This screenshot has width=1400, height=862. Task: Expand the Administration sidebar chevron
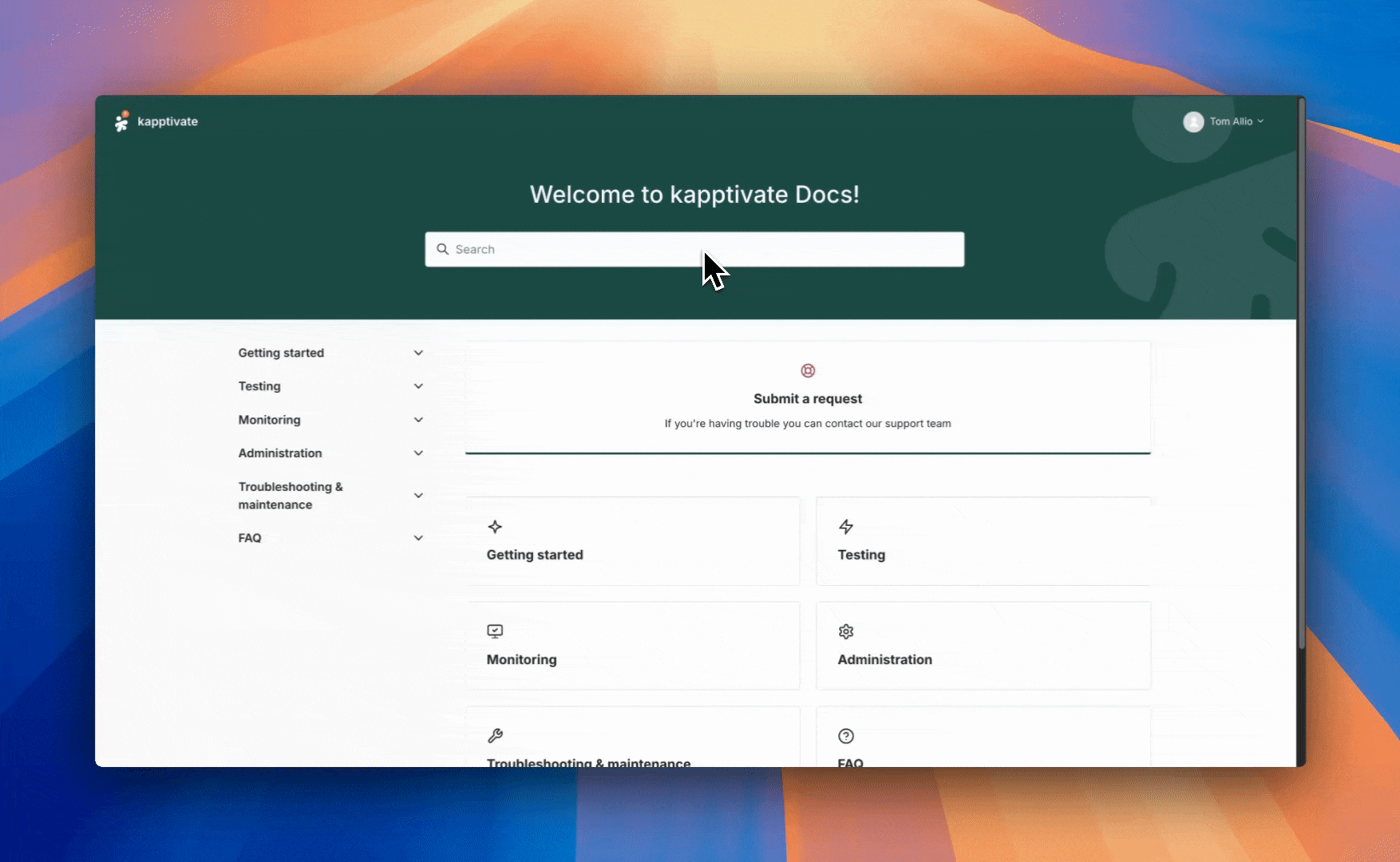click(x=418, y=453)
